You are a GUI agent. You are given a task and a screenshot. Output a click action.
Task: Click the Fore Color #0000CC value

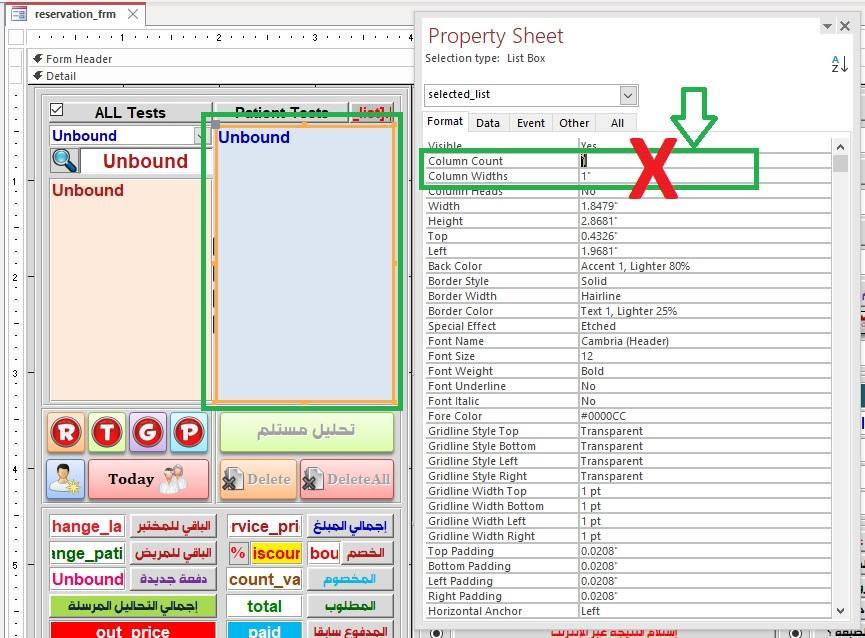tap(704, 416)
